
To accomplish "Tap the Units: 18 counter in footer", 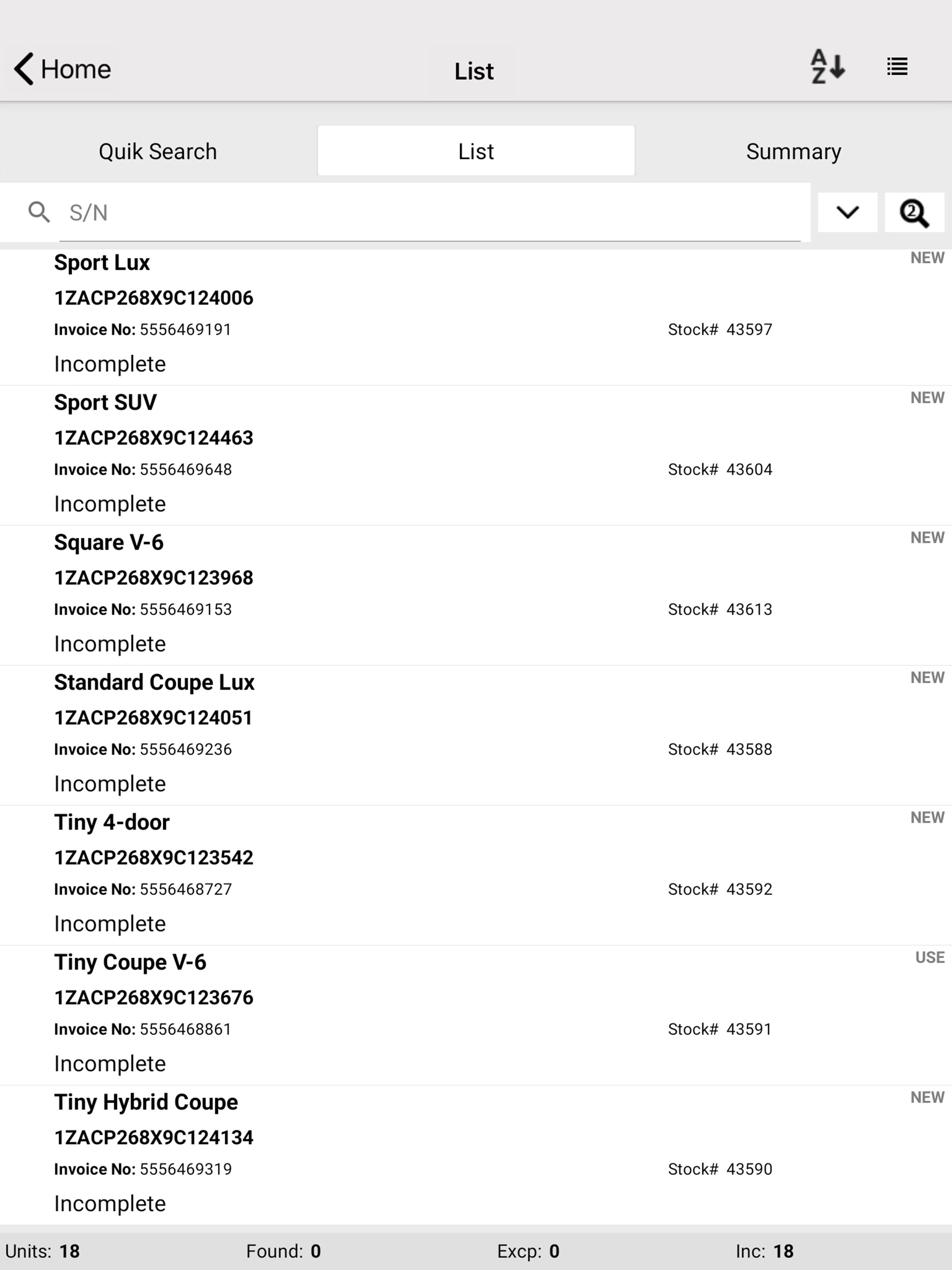I will point(42,1251).
